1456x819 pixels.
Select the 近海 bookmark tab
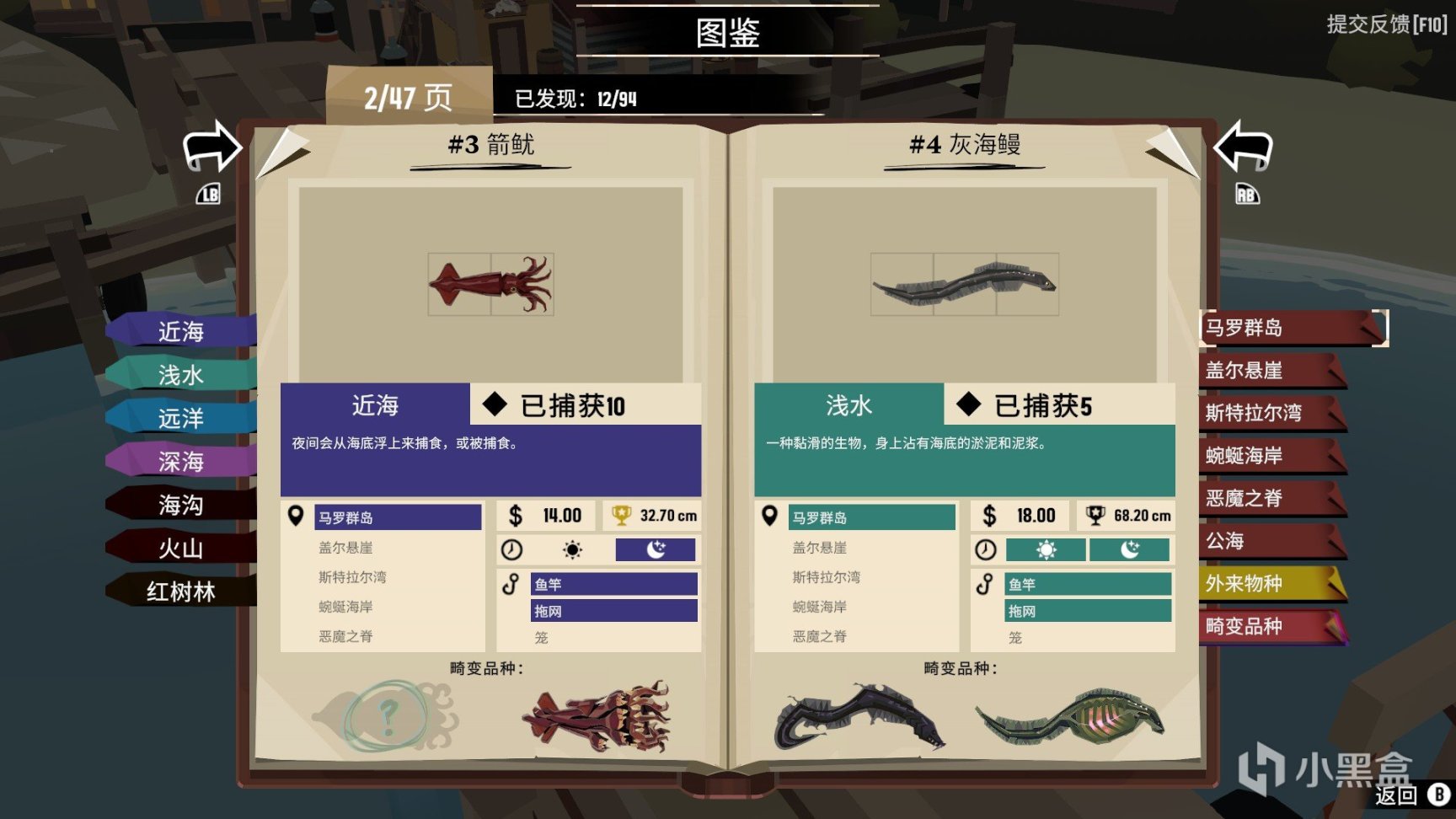(181, 330)
